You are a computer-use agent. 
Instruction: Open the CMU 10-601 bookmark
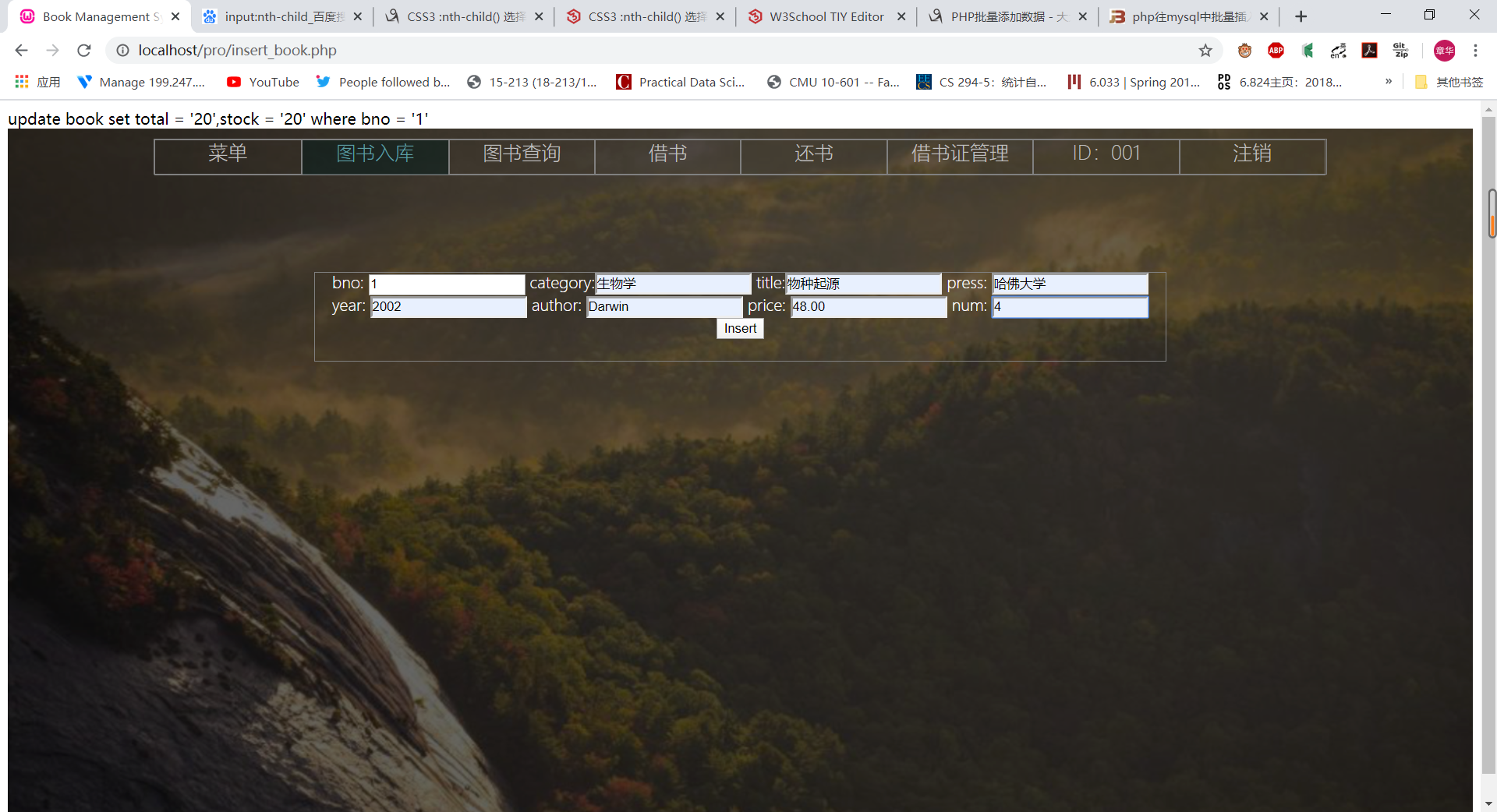point(833,82)
